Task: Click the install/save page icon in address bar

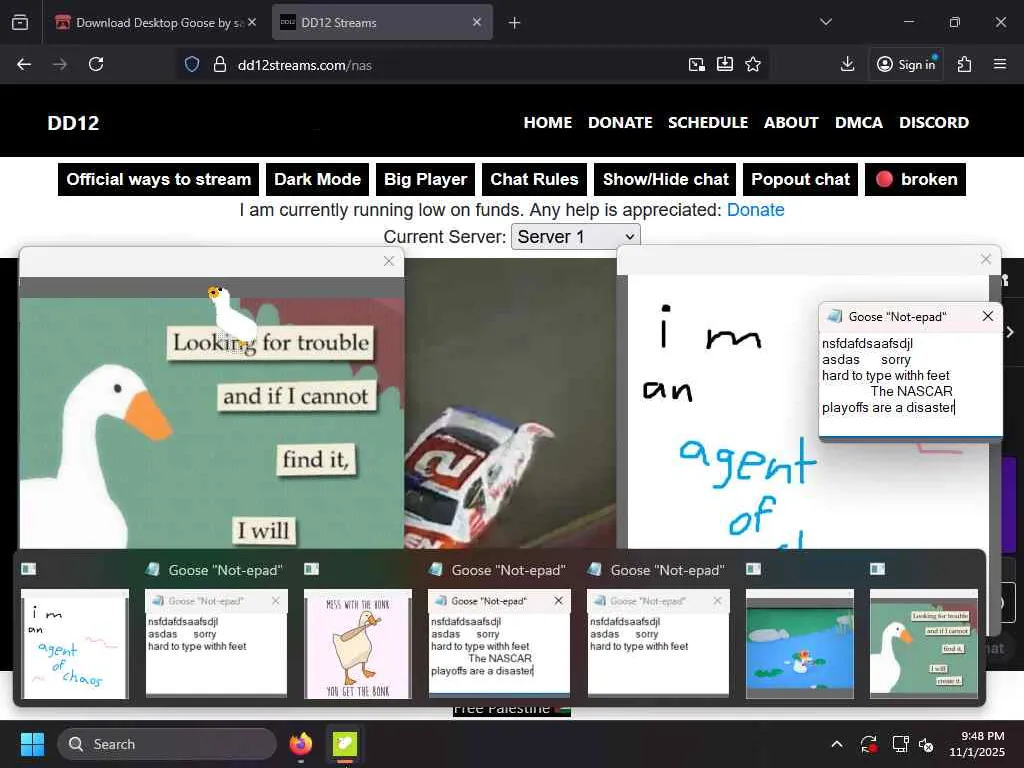Action: 725,64
